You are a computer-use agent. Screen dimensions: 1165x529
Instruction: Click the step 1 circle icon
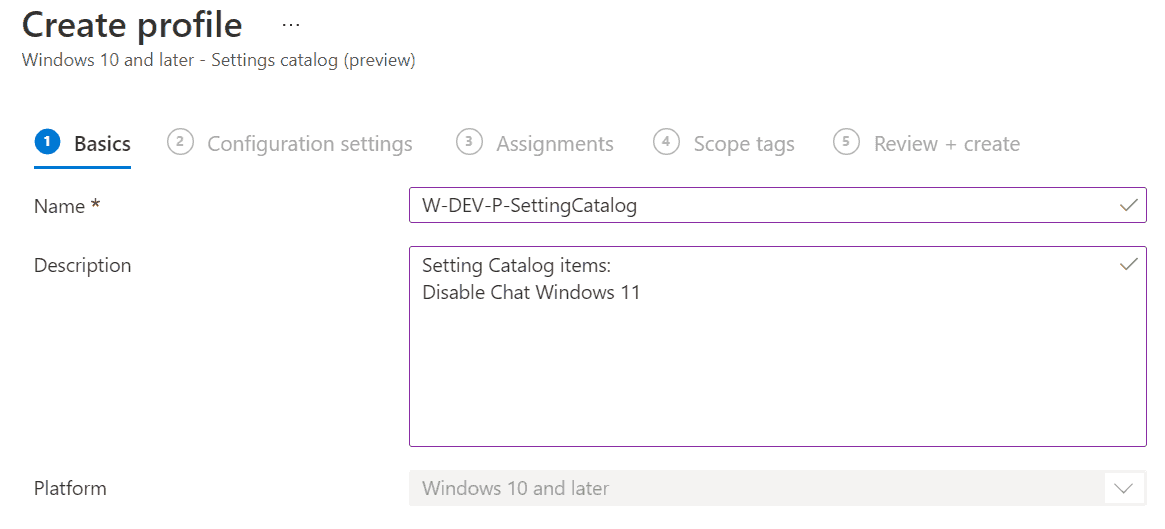click(47, 142)
